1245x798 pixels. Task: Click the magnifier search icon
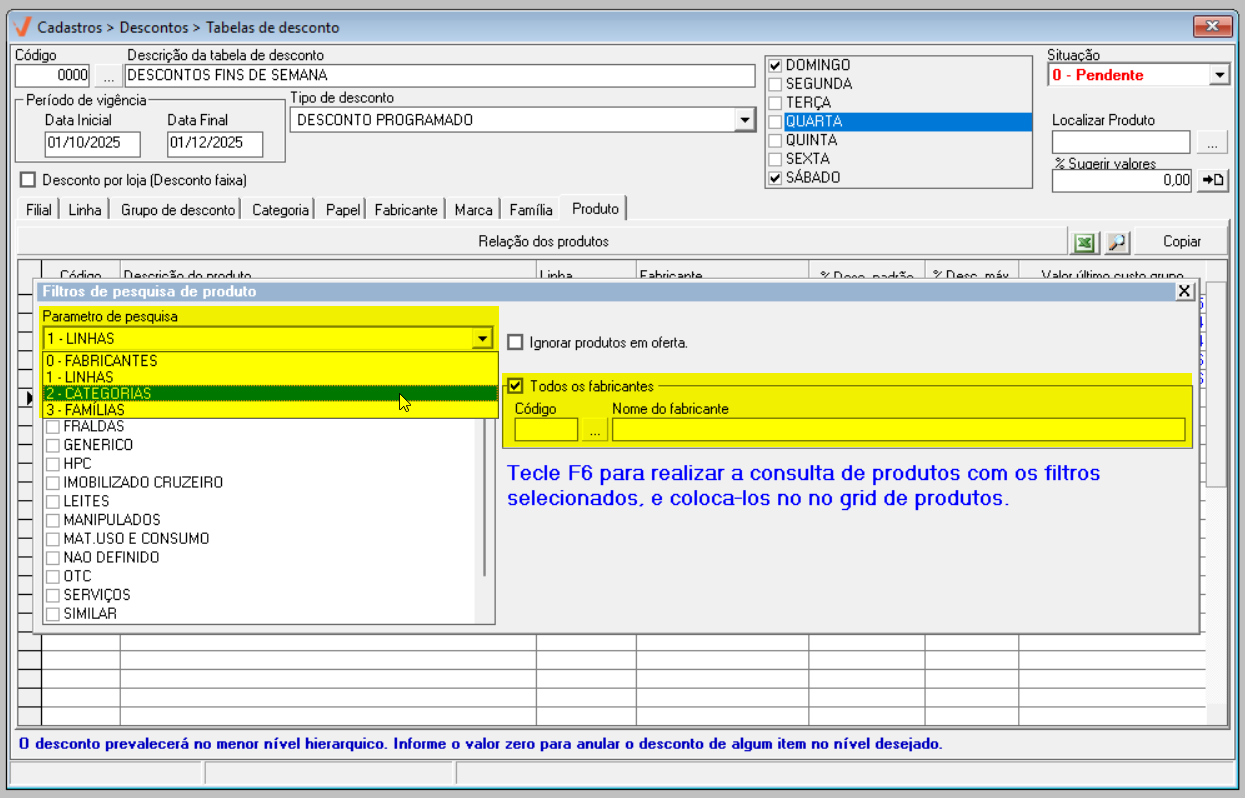coord(1116,242)
